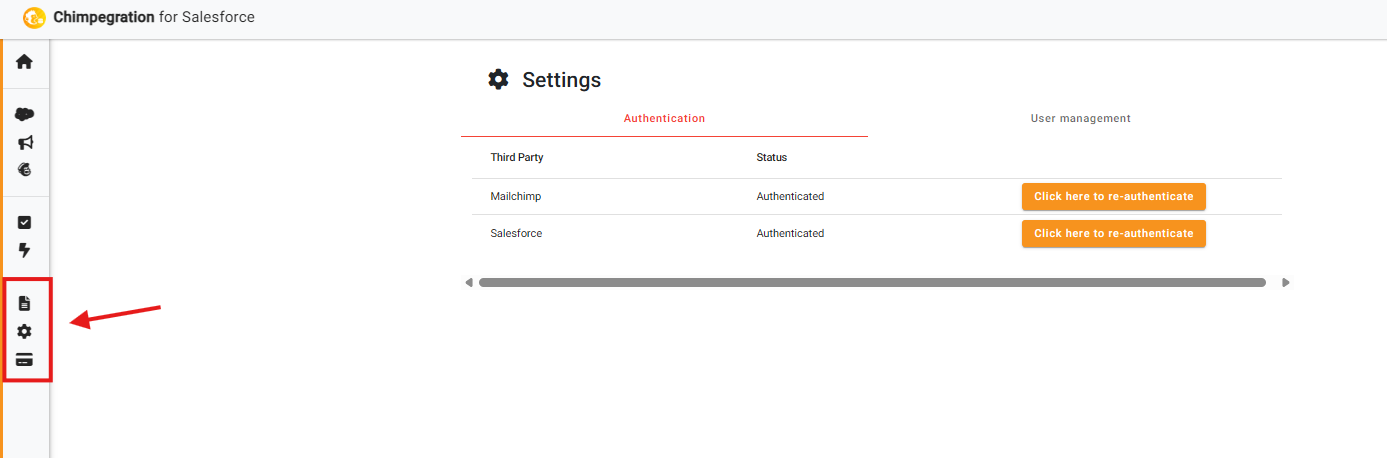The height and width of the screenshot is (458, 1387).
Task: Re-authenticate the Mailchimp connection
Action: click(x=1113, y=197)
